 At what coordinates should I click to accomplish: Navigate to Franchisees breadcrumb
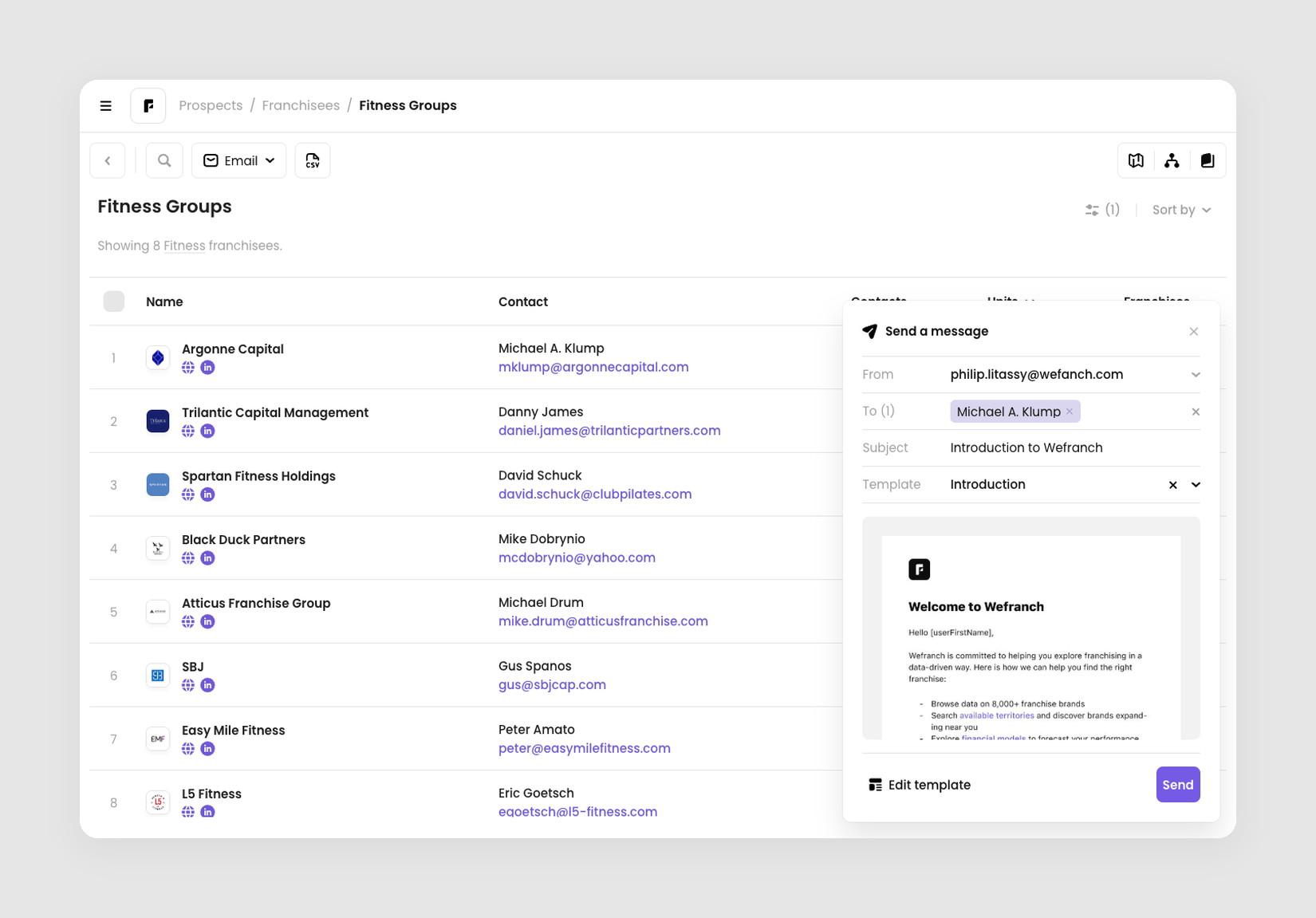301,105
